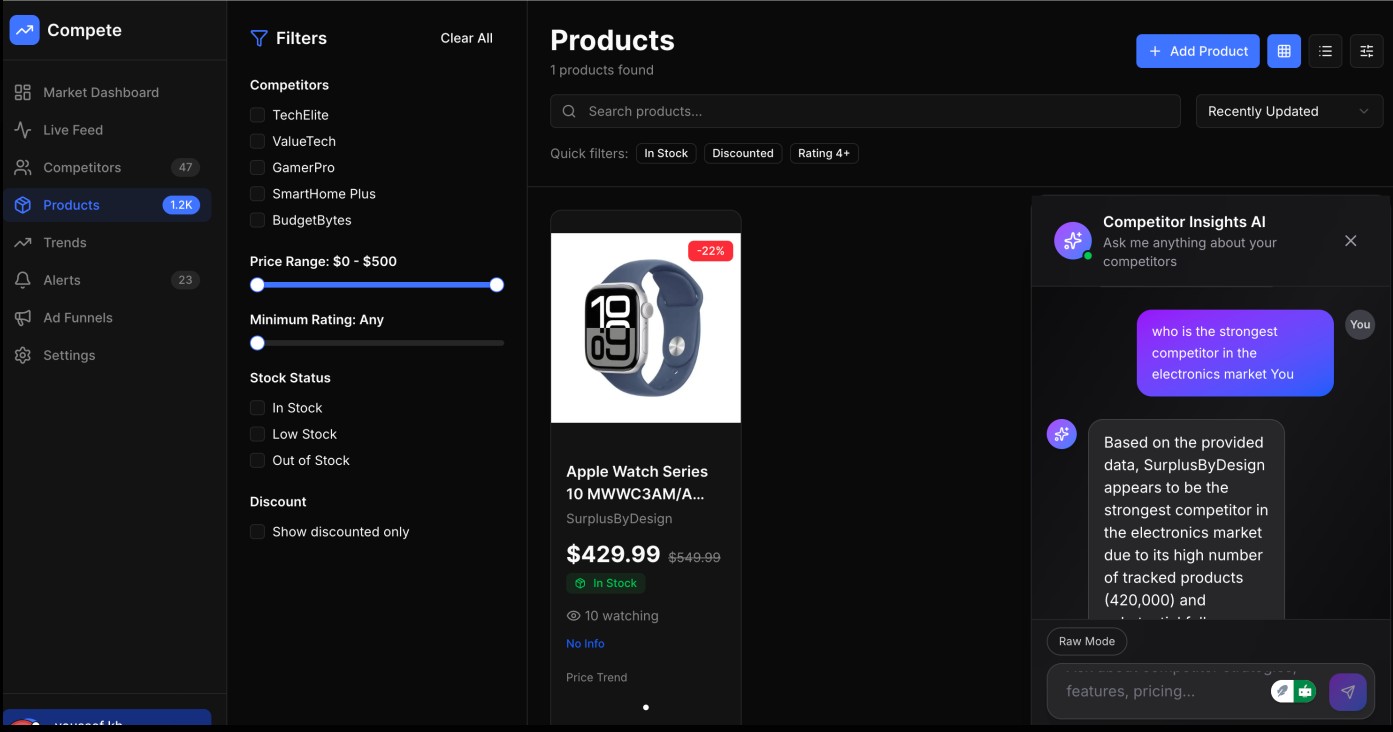Toggle the green robot mode icon

(1306, 691)
